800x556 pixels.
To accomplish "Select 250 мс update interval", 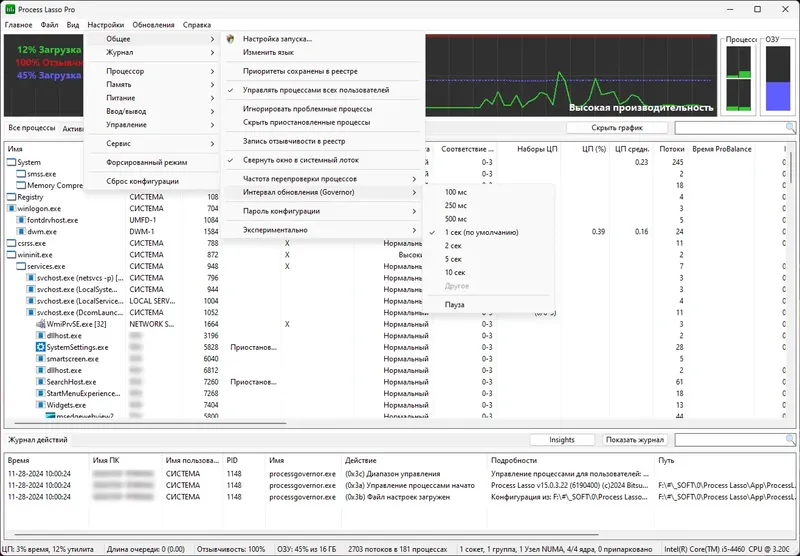I will [488, 206].
